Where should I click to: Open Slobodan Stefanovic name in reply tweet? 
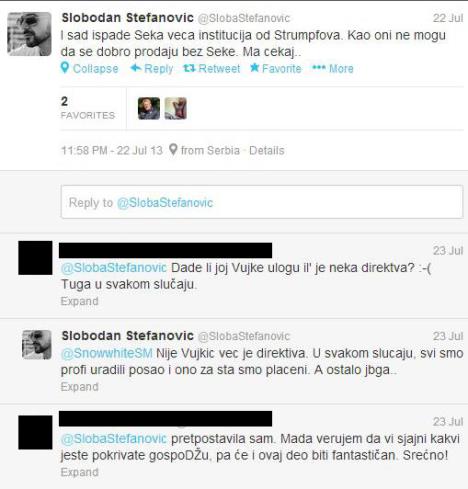(x=128, y=335)
